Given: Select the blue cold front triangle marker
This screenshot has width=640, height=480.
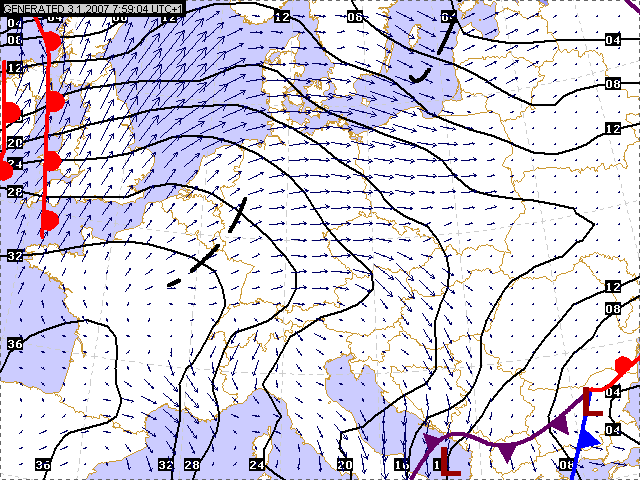Looking at the screenshot, I should click(588, 438).
